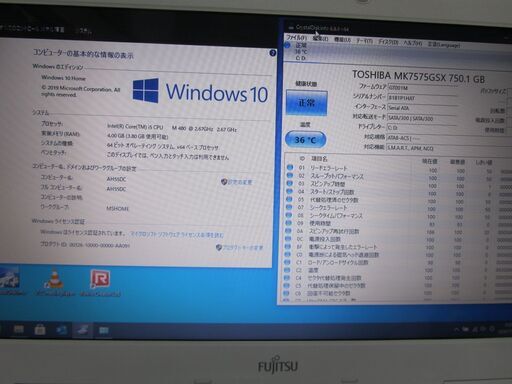The width and height of the screenshot is (512, 384).
Task: Open the 編集 menu in CrystalDiskInfo
Action: tap(320, 39)
